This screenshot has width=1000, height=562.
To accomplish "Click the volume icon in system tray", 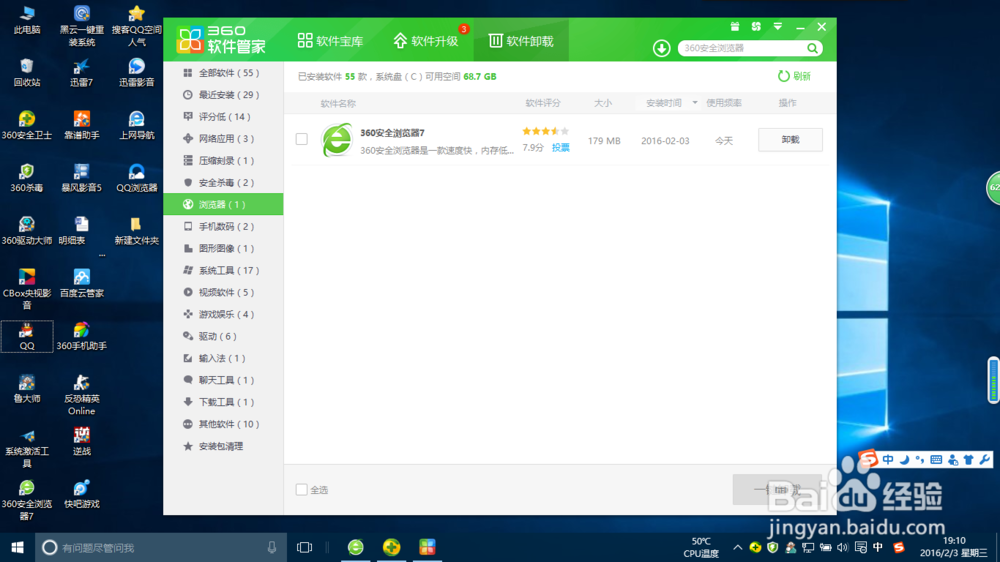I will click(x=842, y=547).
